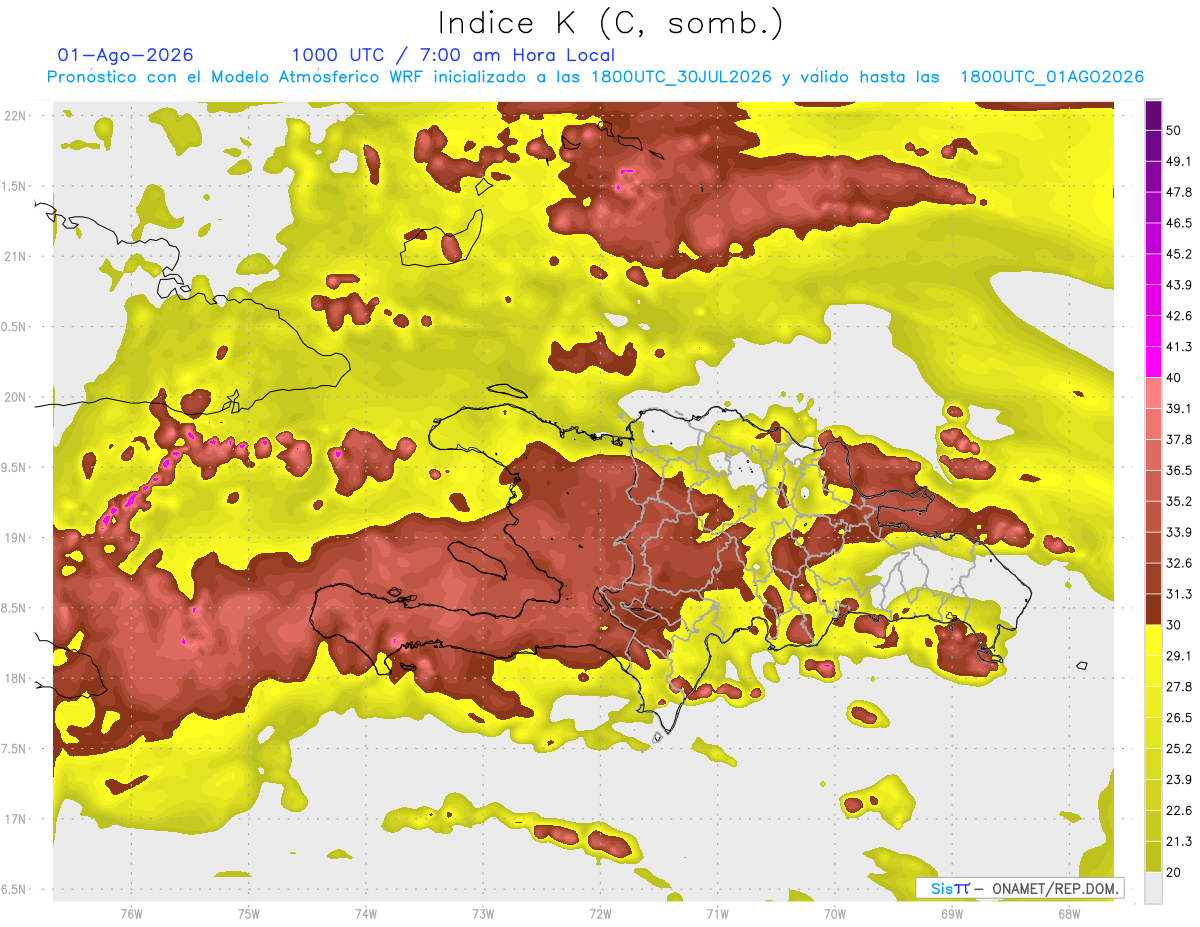The width and height of the screenshot is (1200, 927).
Task: Click the "73W" longitude label
Action: pos(483,913)
